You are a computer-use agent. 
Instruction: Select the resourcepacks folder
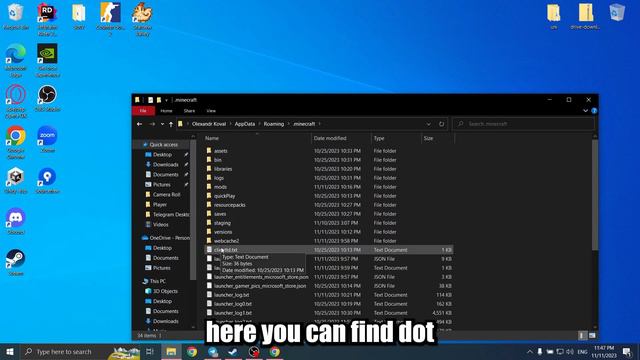229,205
